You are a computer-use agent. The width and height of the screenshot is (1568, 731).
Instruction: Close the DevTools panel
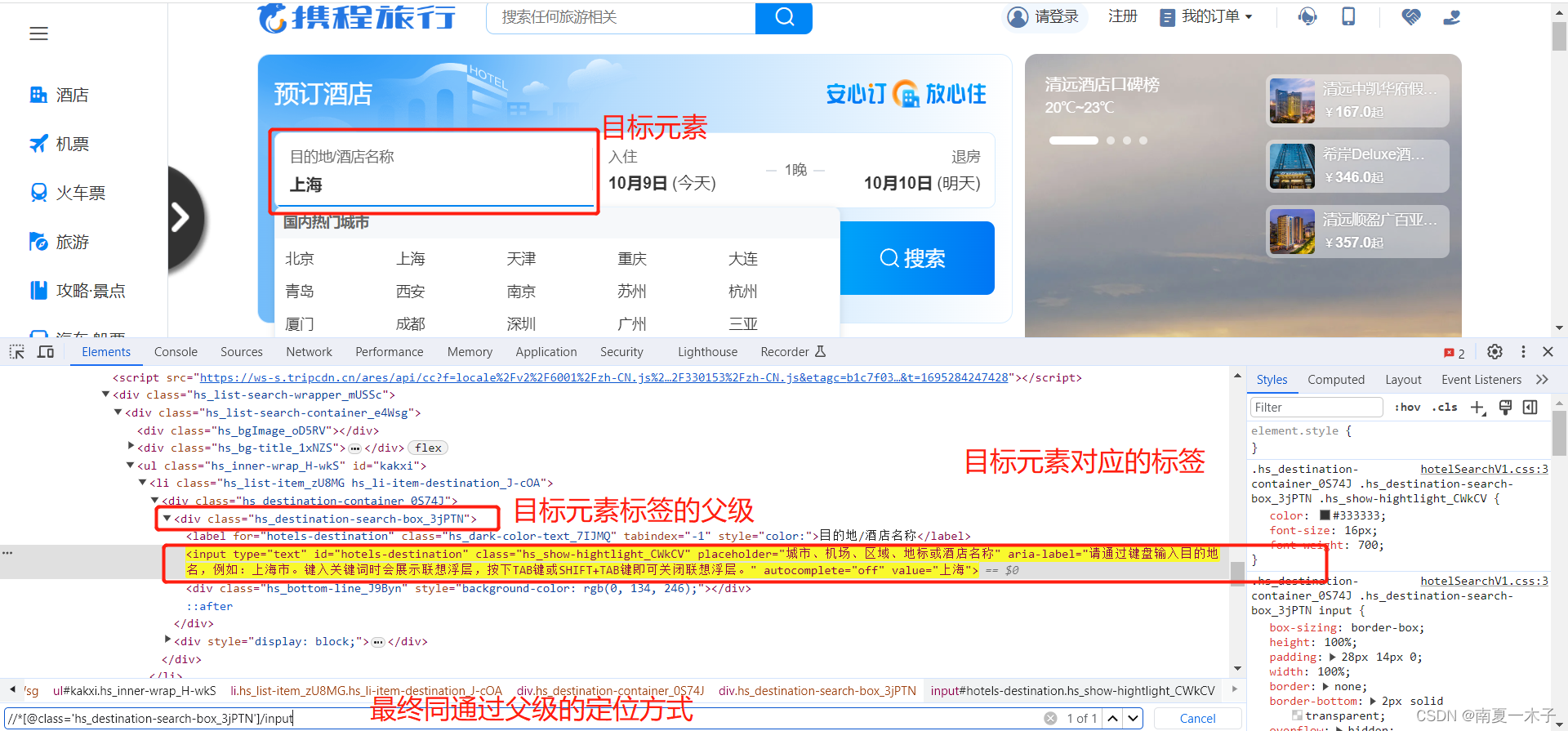pyautogui.click(x=1548, y=352)
